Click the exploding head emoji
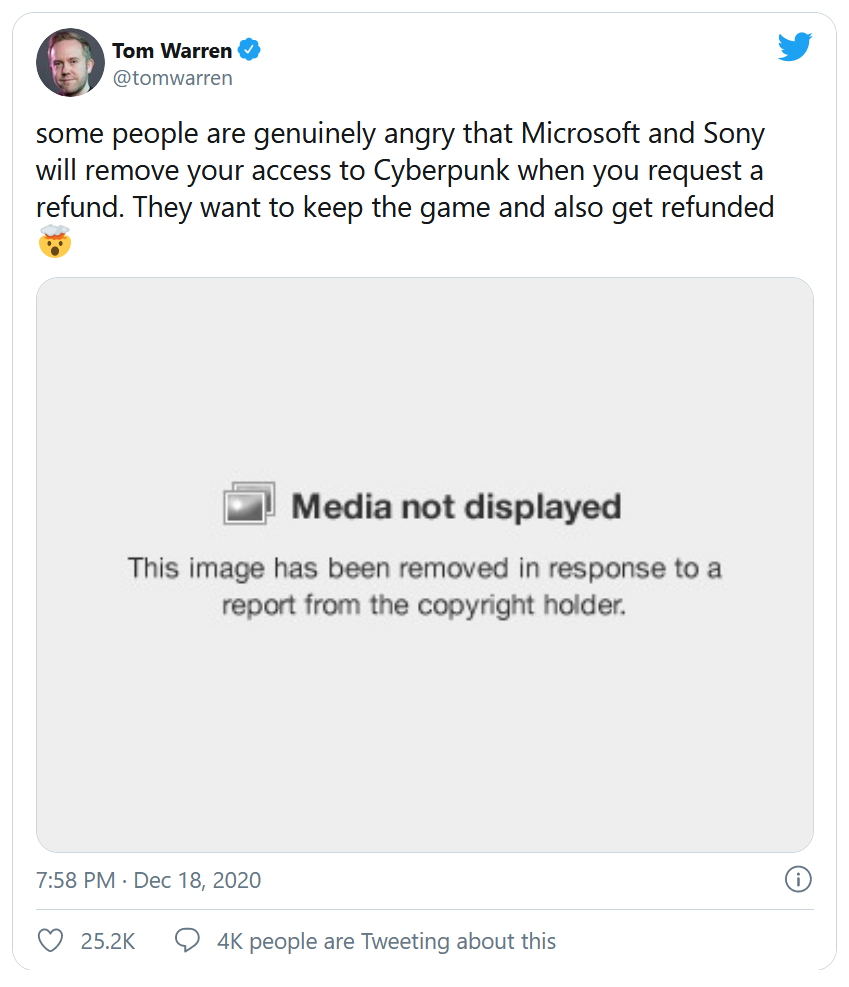The width and height of the screenshot is (849, 987). [53, 243]
